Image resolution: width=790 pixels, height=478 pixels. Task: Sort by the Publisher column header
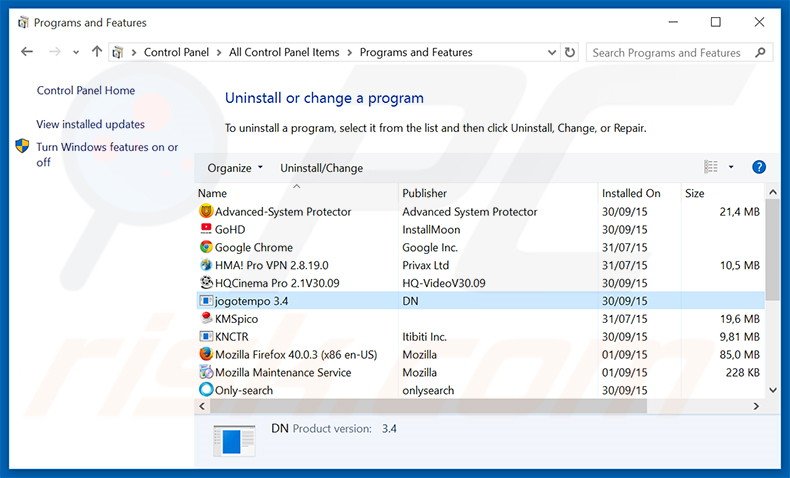click(498, 193)
